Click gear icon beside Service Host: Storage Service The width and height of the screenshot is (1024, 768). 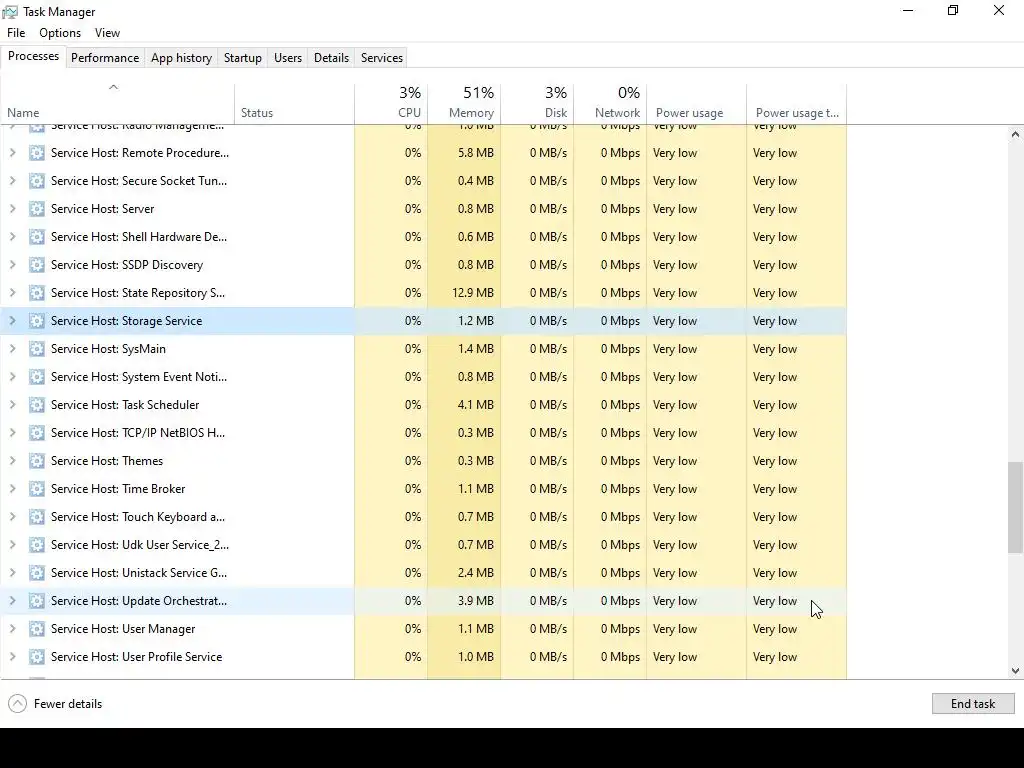tap(37, 321)
